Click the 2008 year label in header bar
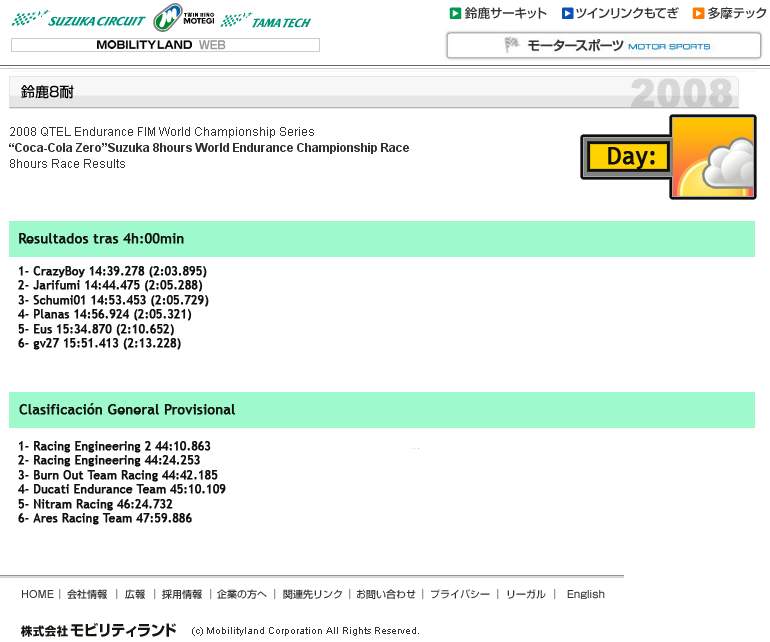This screenshot has width=770, height=642. click(x=682, y=93)
